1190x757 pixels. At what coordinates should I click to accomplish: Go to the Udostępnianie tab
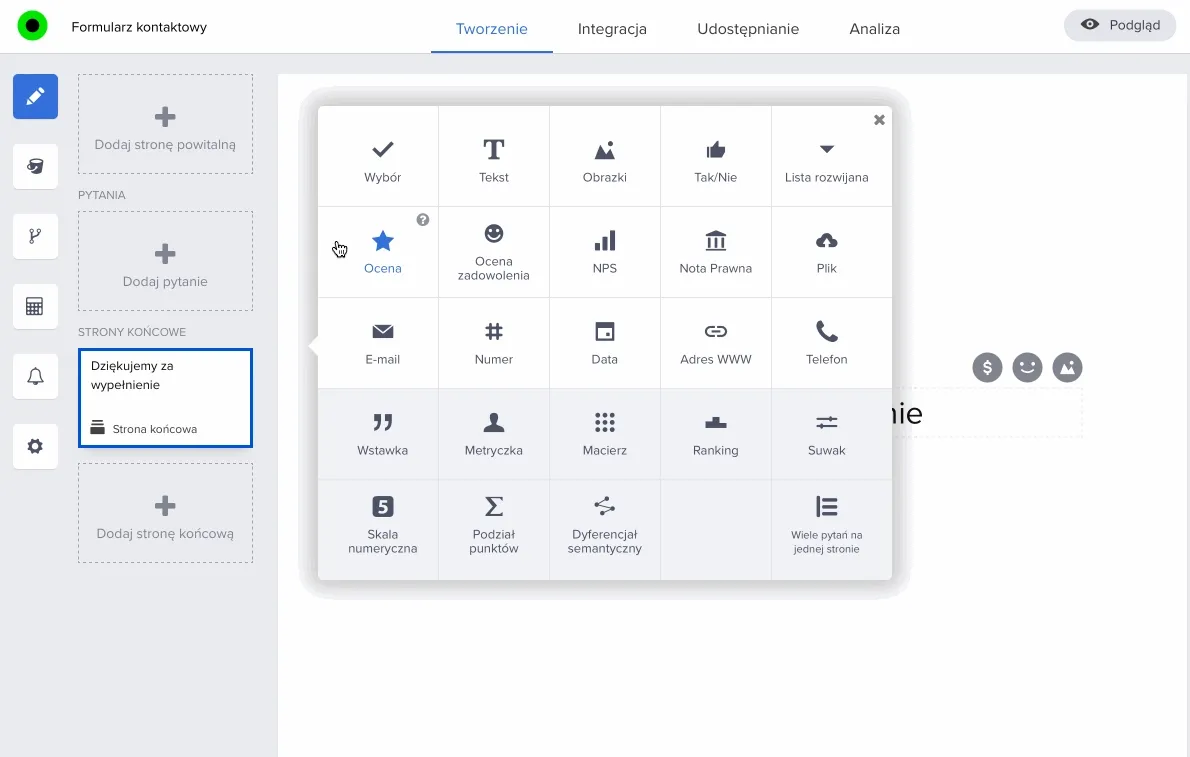[x=748, y=29]
